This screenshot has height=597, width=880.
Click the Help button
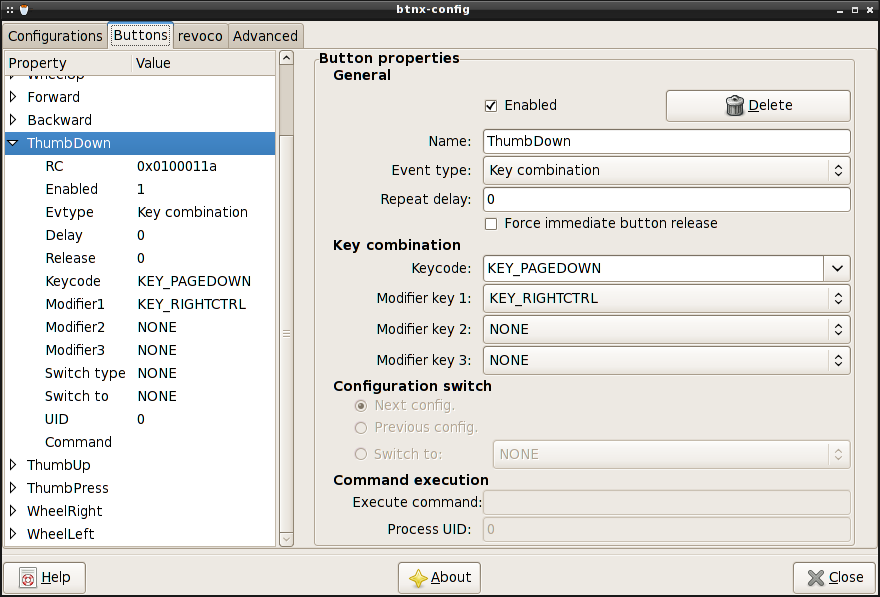(44, 578)
